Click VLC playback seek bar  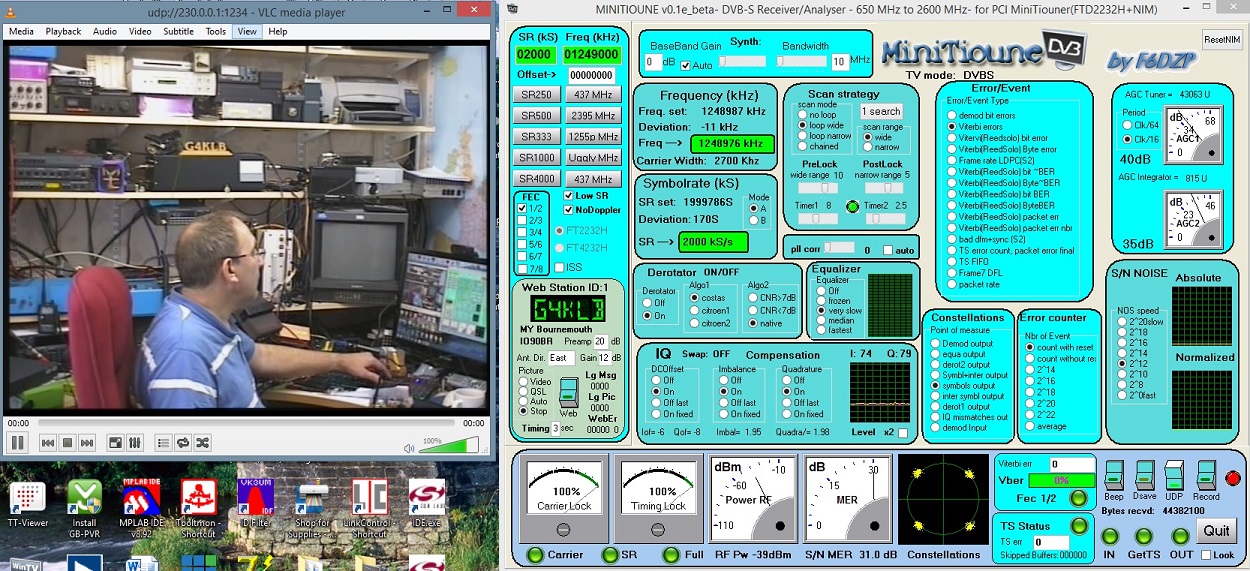click(x=248, y=423)
